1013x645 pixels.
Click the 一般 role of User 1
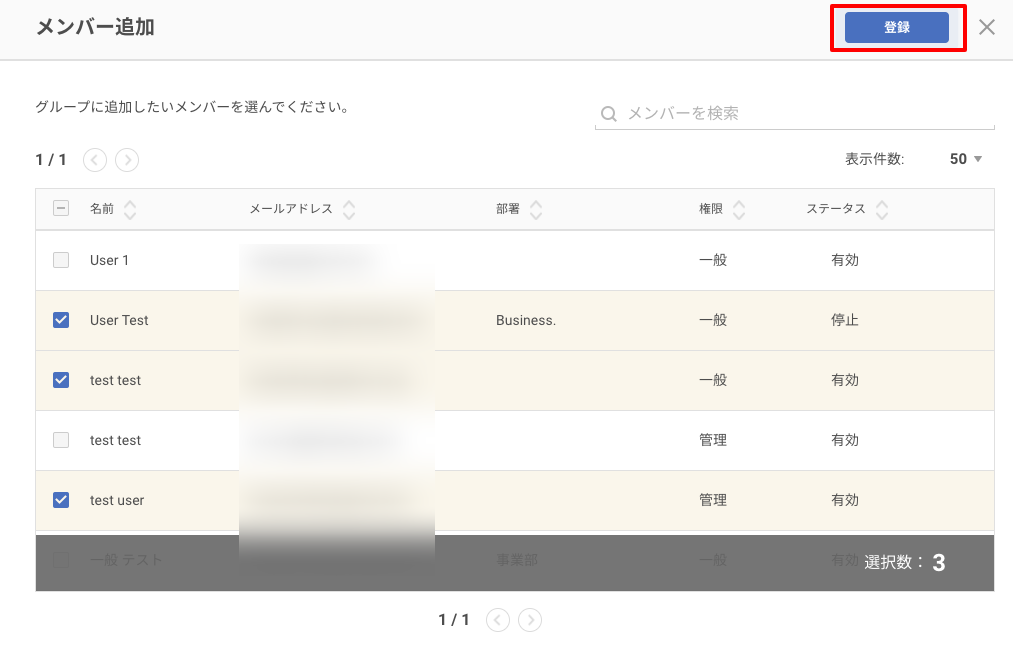pyautogui.click(x=713, y=260)
